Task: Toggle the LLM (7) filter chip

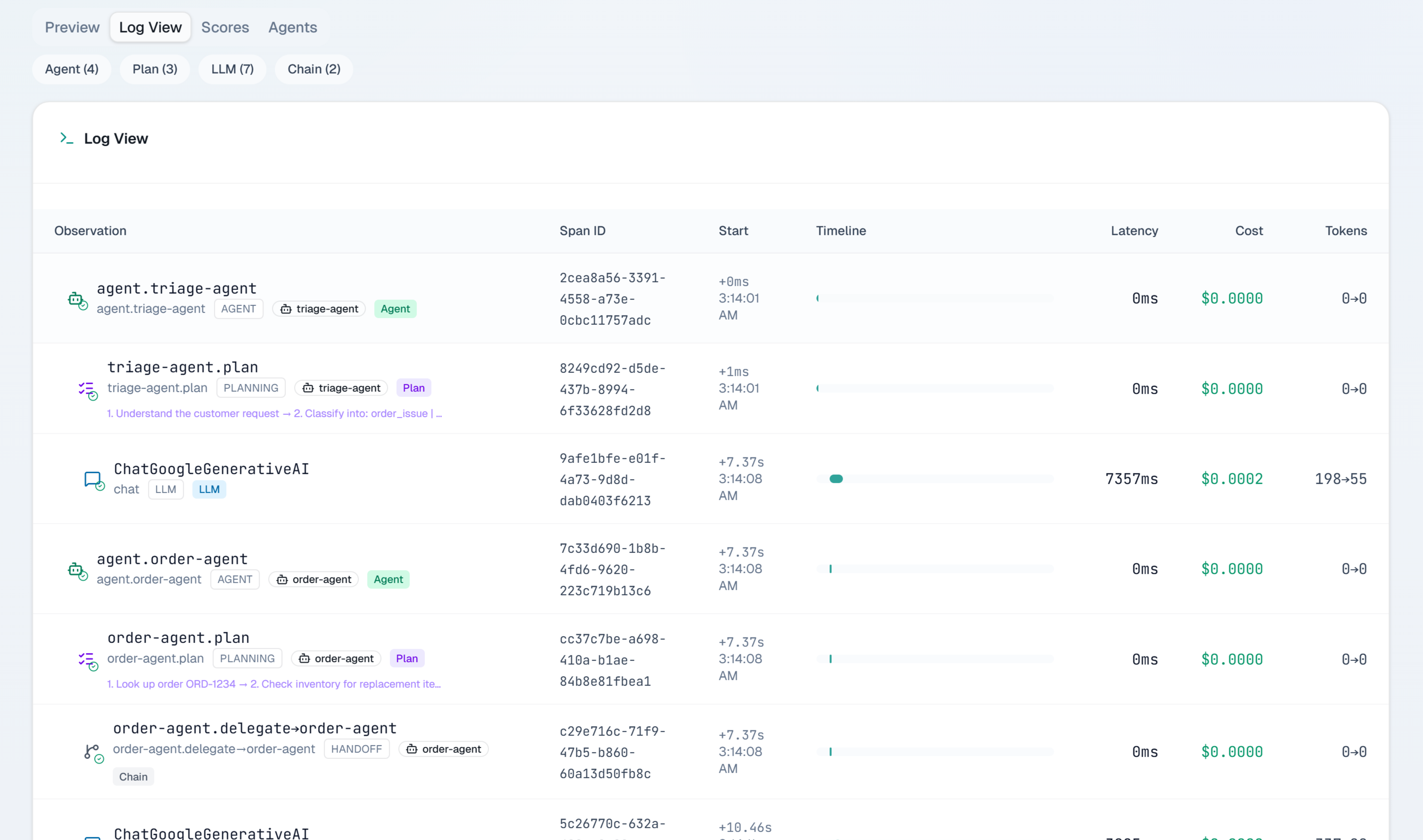Action: point(232,69)
